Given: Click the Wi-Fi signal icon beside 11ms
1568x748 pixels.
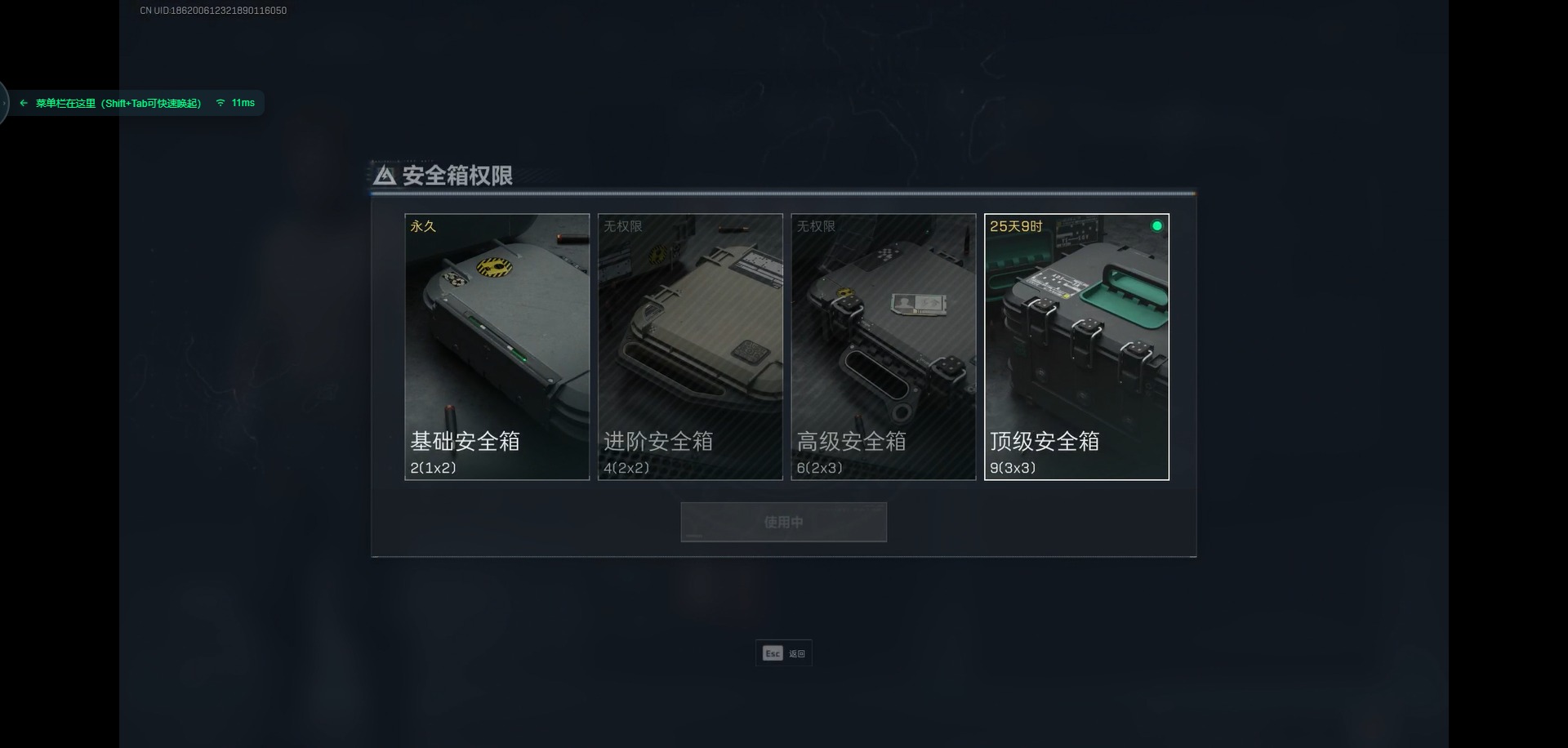Looking at the screenshot, I should (220, 103).
